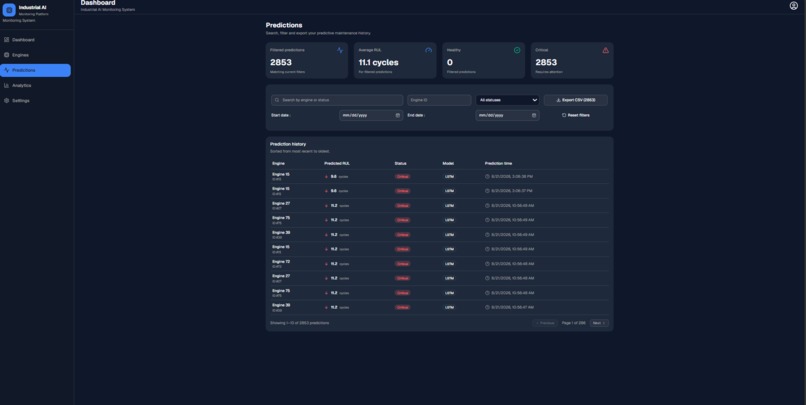Click the magnifier icon in the search box

[x=277, y=100]
